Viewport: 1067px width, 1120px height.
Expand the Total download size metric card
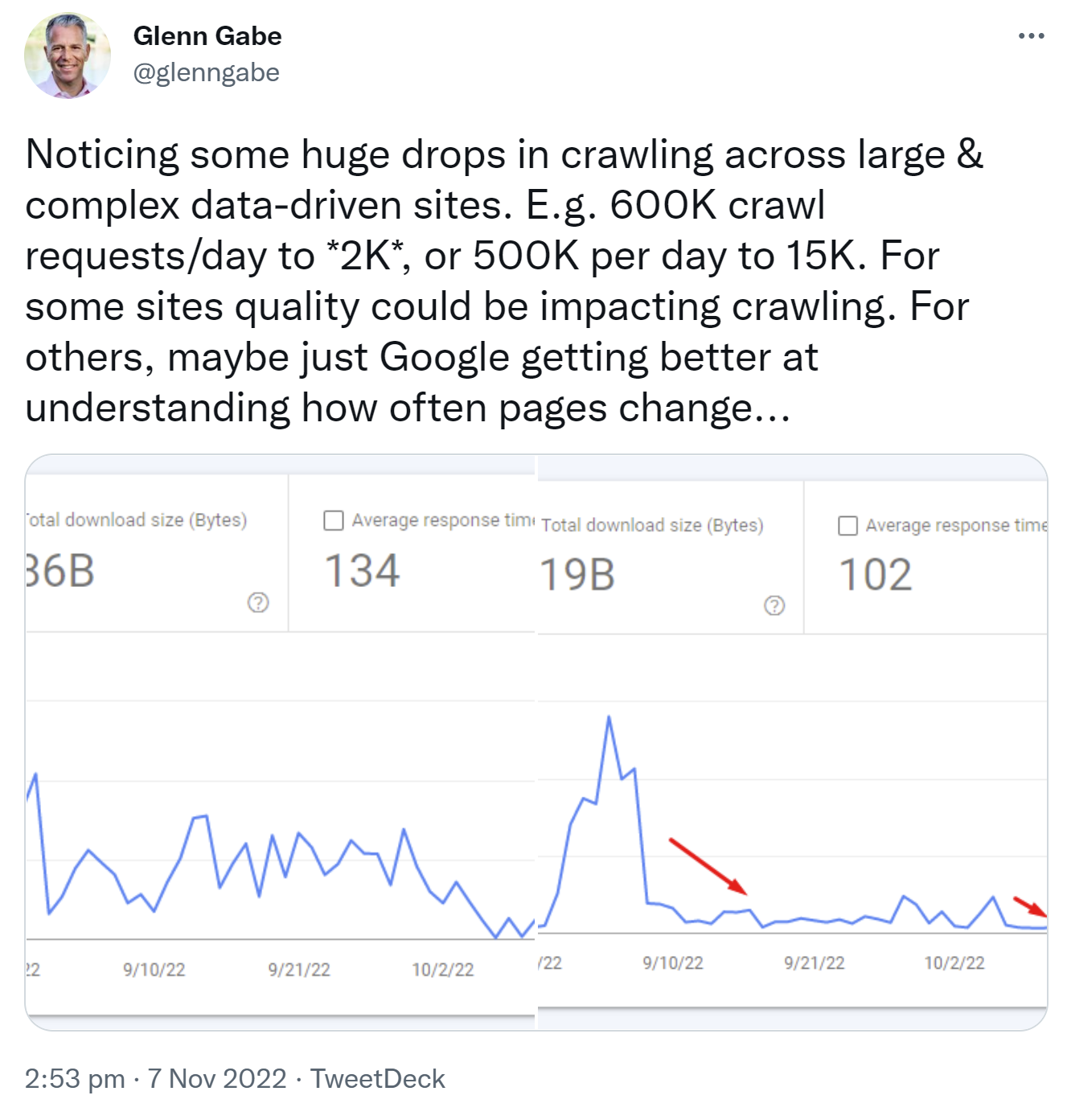pos(137,519)
